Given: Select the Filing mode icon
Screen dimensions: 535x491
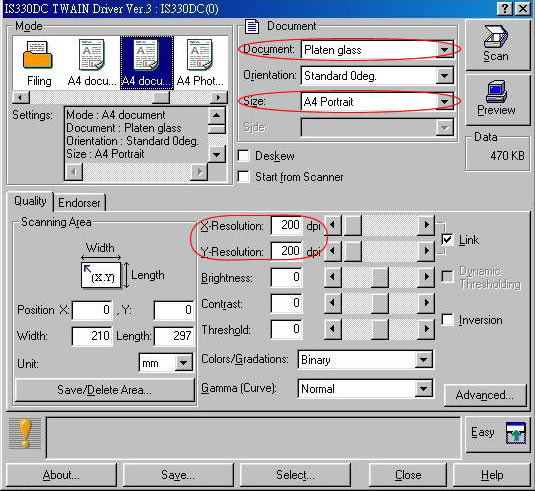Looking at the screenshot, I should point(39,63).
